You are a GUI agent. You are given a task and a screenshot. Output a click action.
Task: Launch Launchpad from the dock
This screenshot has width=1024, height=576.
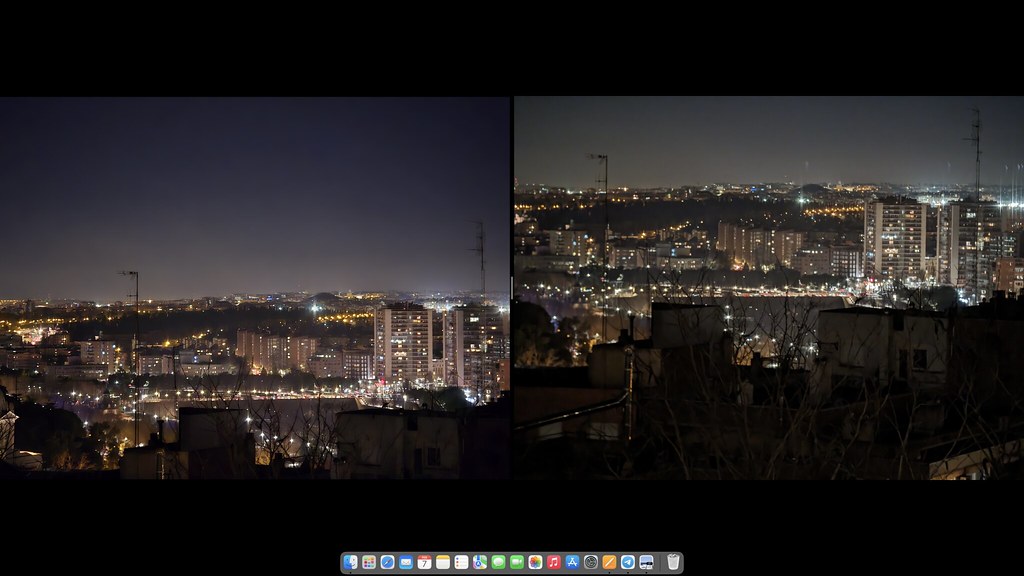(x=369, y=562)
